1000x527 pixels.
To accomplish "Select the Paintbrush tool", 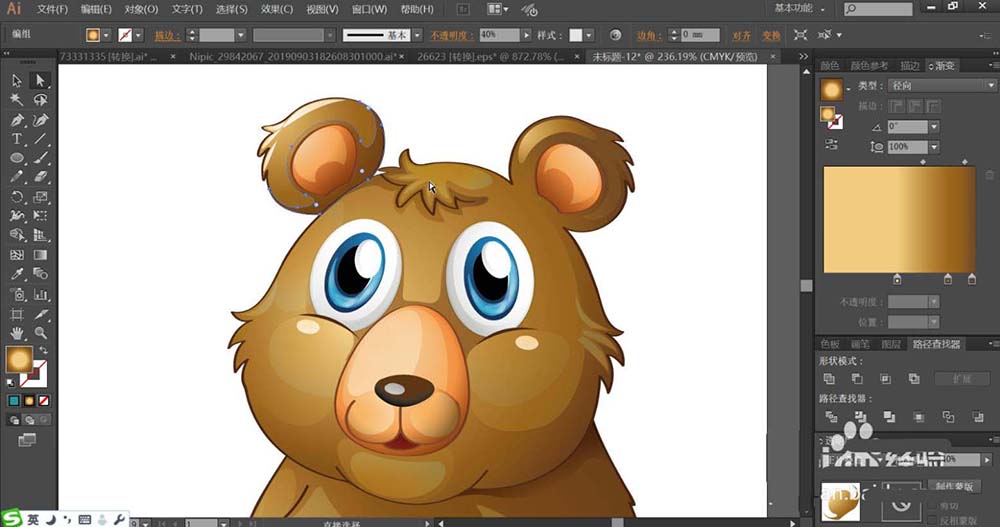I will 40,158.
